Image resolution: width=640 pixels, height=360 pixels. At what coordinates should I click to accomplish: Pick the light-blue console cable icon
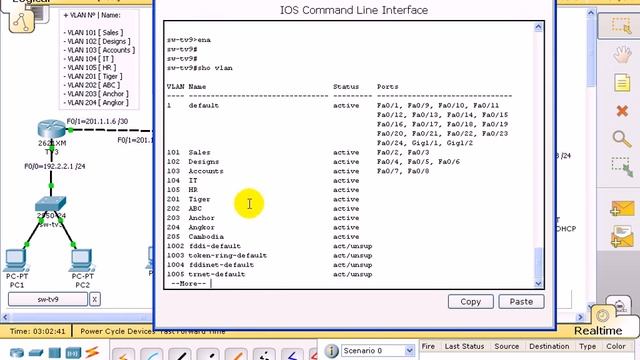point(151,355)
